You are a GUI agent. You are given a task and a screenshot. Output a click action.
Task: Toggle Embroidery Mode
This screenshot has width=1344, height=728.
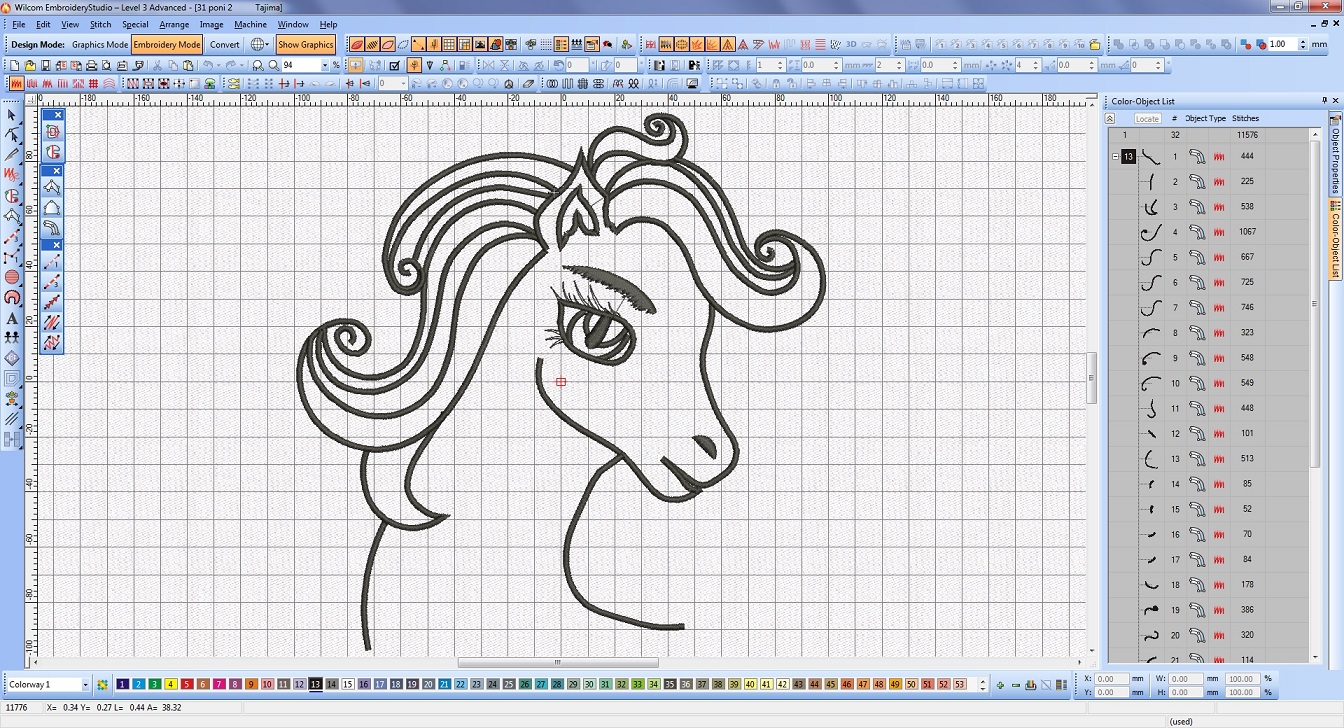point(167,44)
